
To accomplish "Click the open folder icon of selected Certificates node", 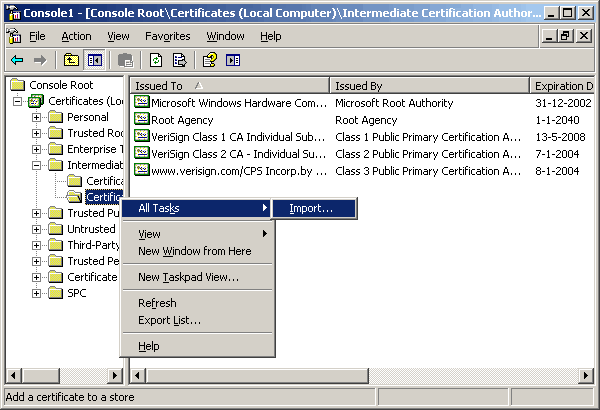I will tap(74, 197).
